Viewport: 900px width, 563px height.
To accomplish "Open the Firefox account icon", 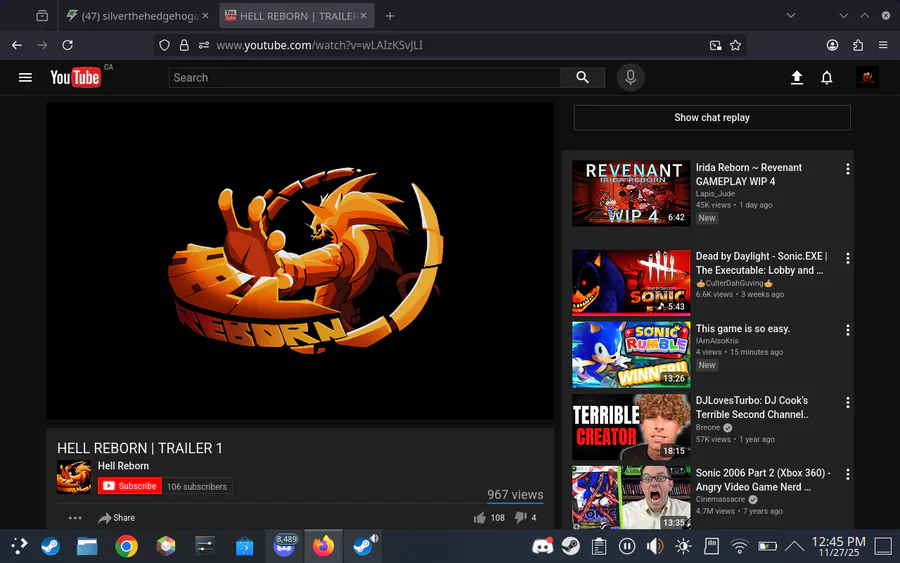I will (832, 45).
